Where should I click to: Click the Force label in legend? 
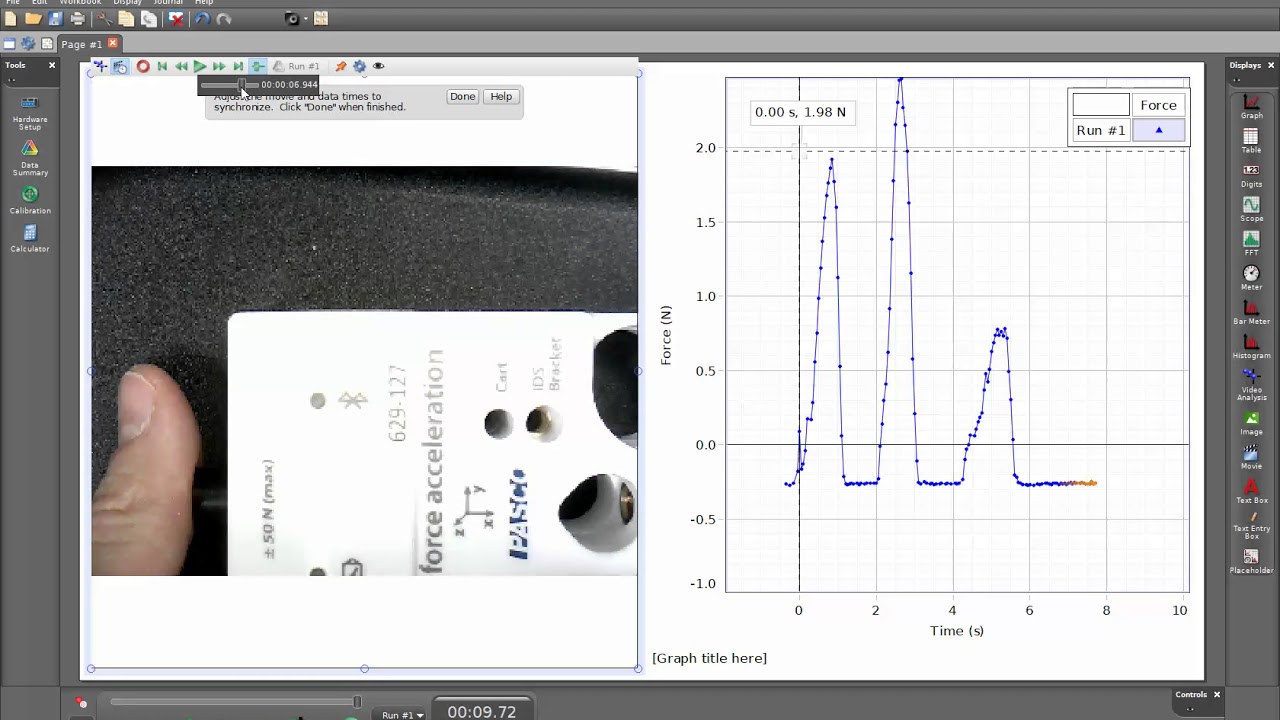pos(1158,105)
